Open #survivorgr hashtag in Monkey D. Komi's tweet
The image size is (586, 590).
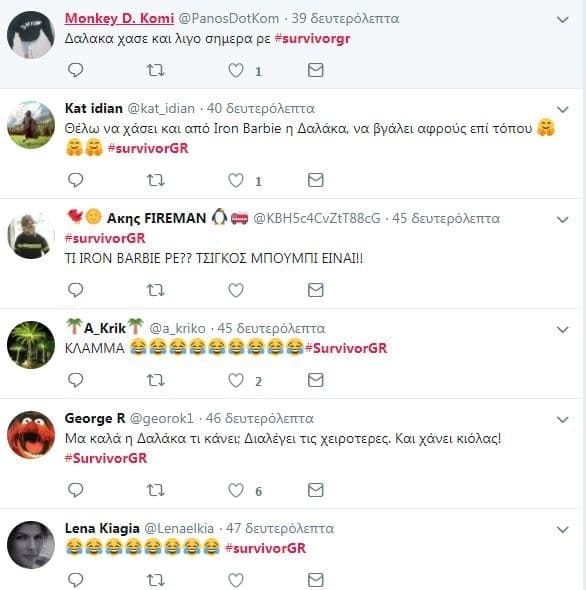point(312,38)
